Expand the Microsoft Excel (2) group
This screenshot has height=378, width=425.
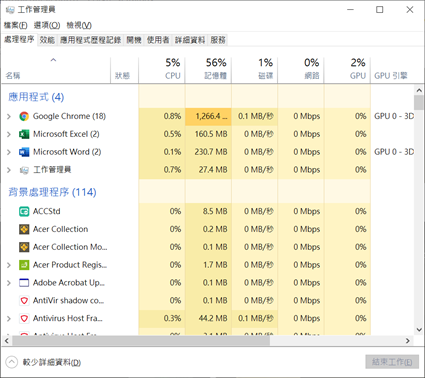pyautogui.click(x=9, y=134)
